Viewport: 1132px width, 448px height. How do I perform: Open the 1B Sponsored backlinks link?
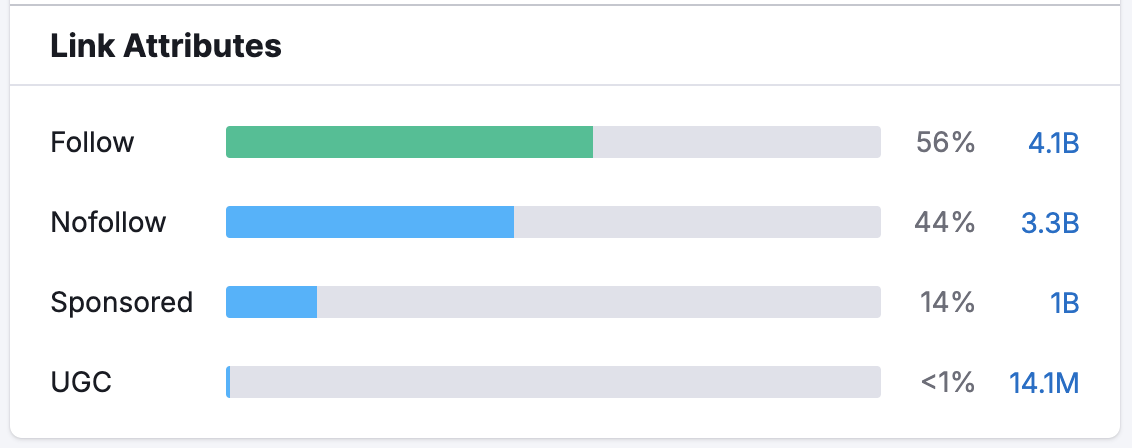click(x=1064, y=303)
